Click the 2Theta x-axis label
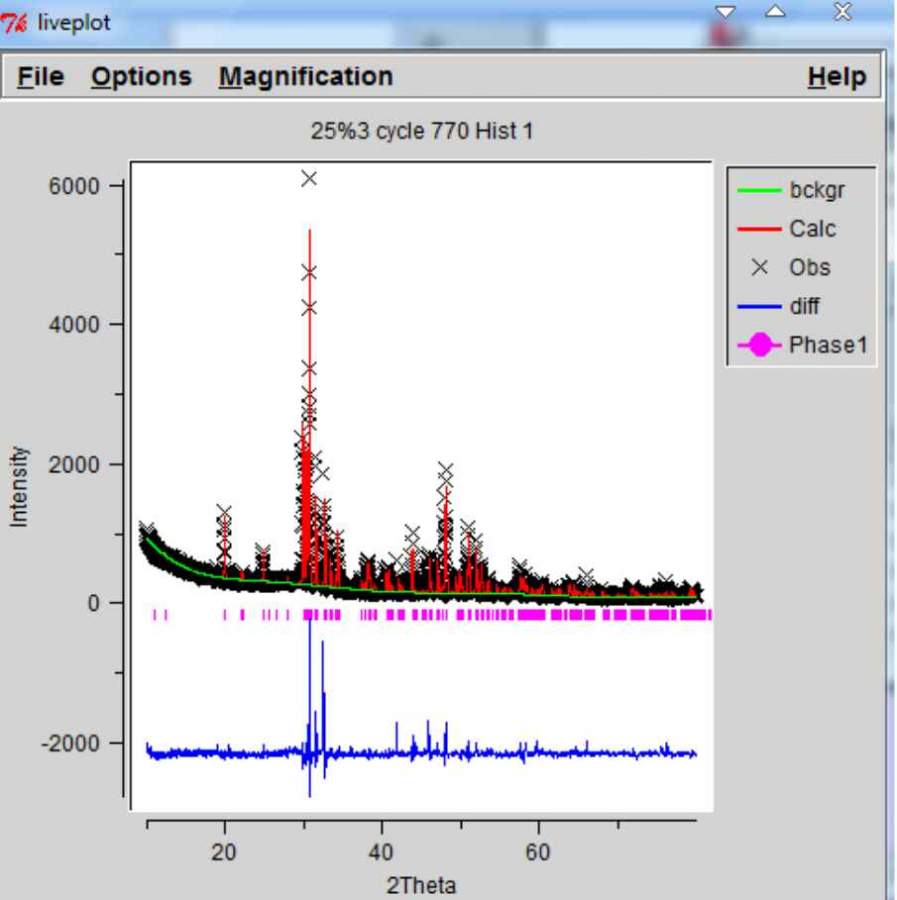Image resolution: width=897 pixels, height=900 pixels. [421, 884]
